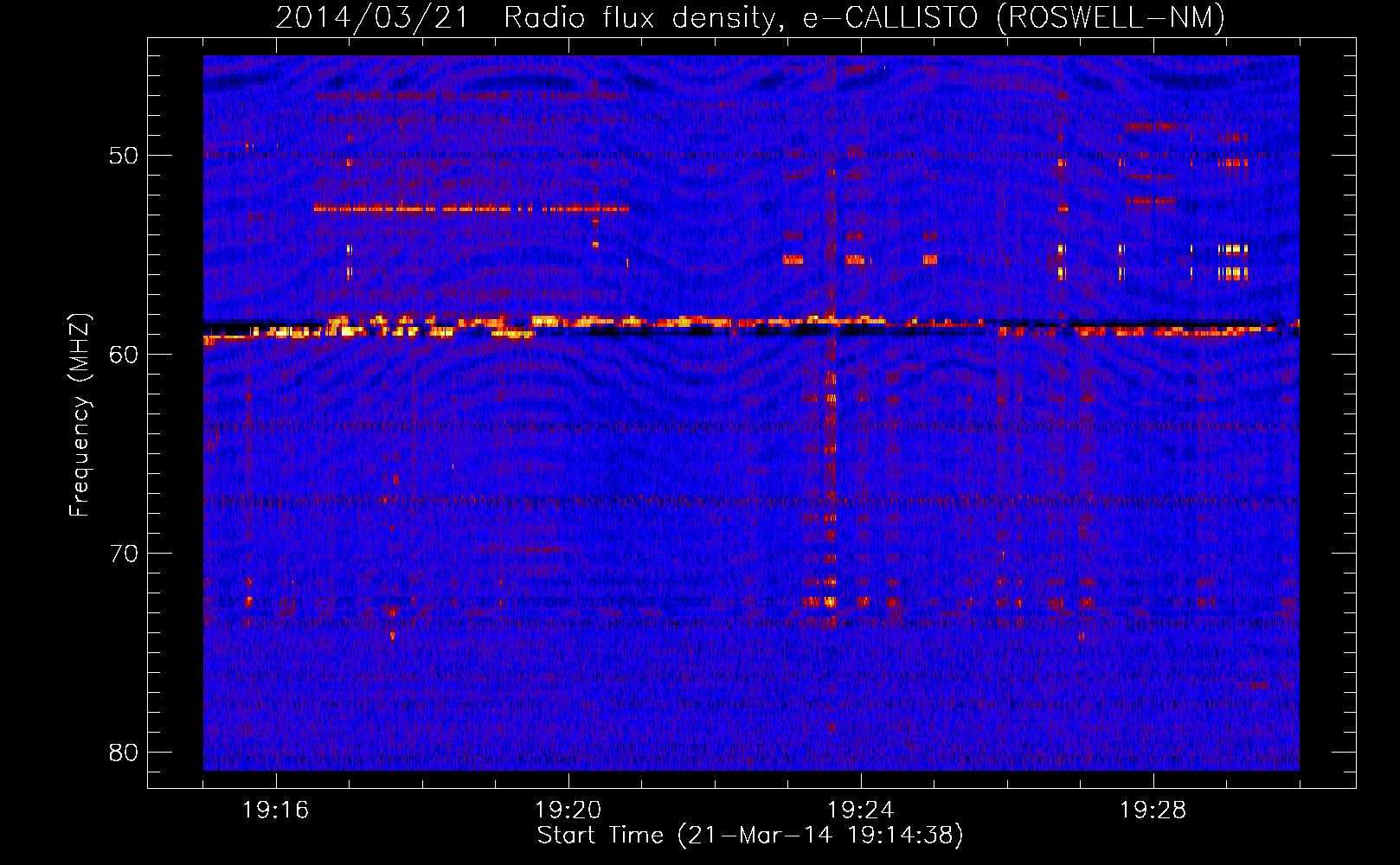This screenshot has width=1400, height=865.
Task: Click the 'Start Time (21-Mar-14 19:14:38)' label
Action: pyautogui.click(x=750, y=836)
